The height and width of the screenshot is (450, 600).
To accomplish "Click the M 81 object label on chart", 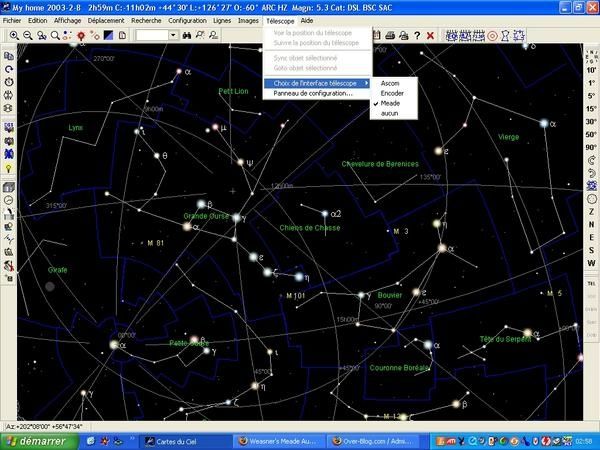I will coord(156,243).
